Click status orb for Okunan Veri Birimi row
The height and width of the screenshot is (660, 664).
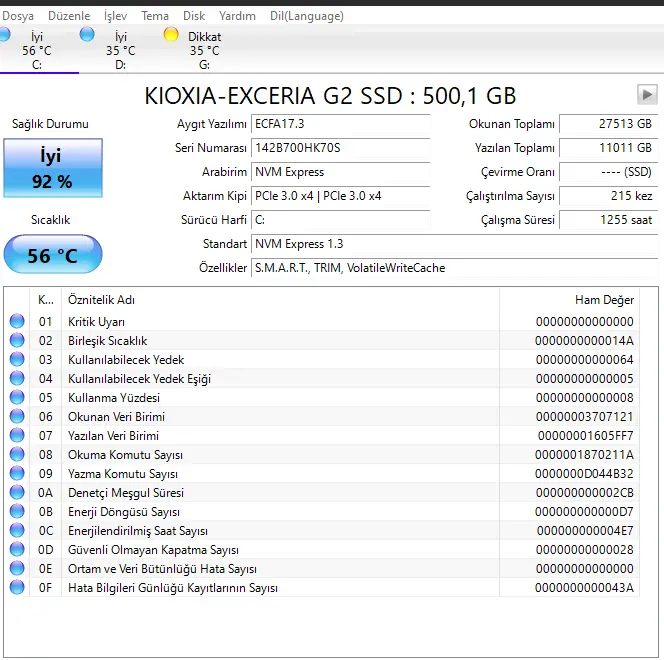tap(17, 416)
